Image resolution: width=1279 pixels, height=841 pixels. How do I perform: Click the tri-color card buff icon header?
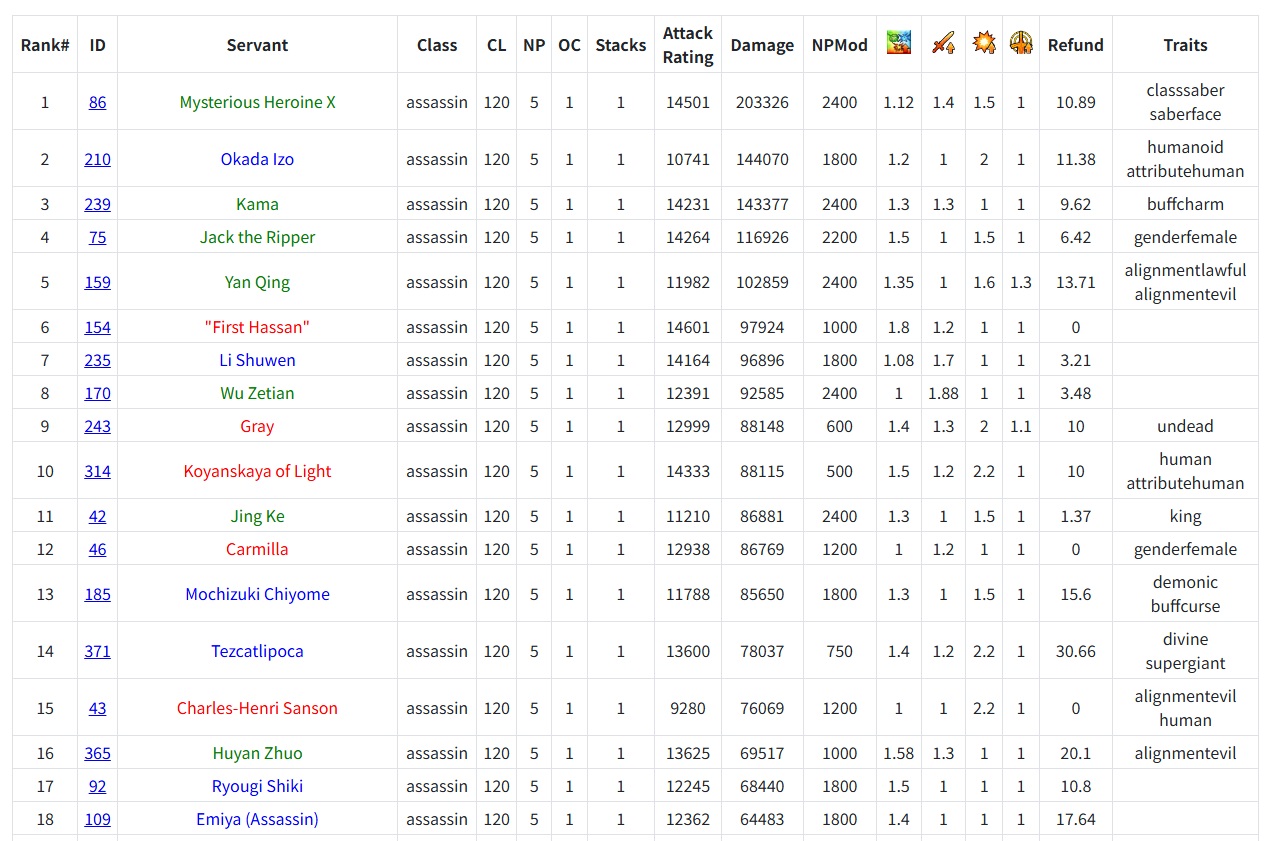point(899,43)
